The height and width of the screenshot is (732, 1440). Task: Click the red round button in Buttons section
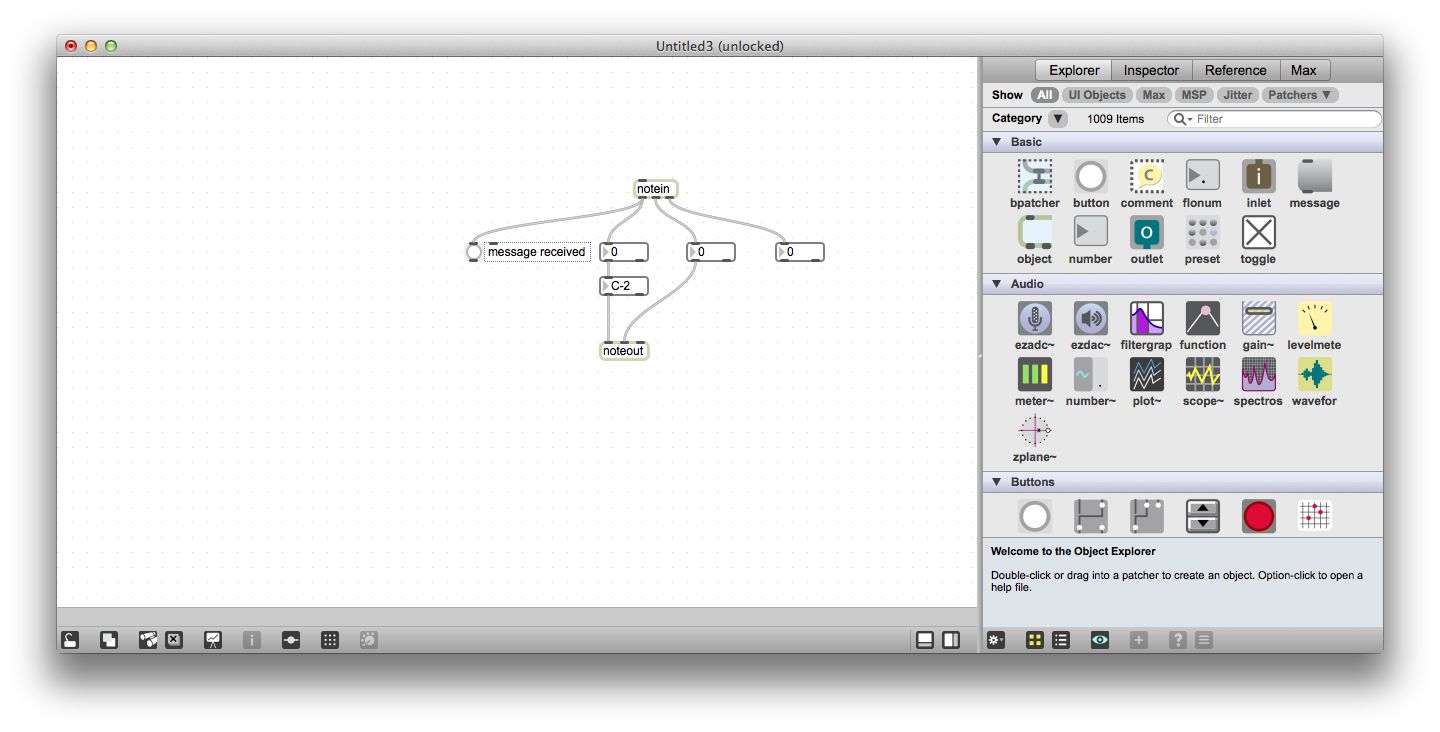tap(1258, 516)
